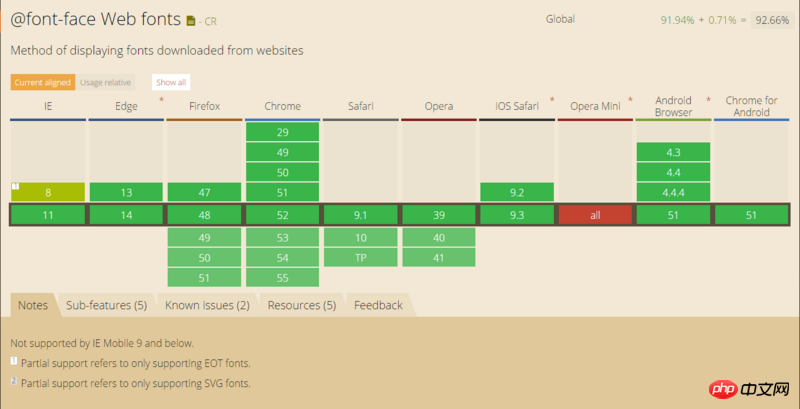Click the red asterisk next to Opera Mini

[630, 99]
